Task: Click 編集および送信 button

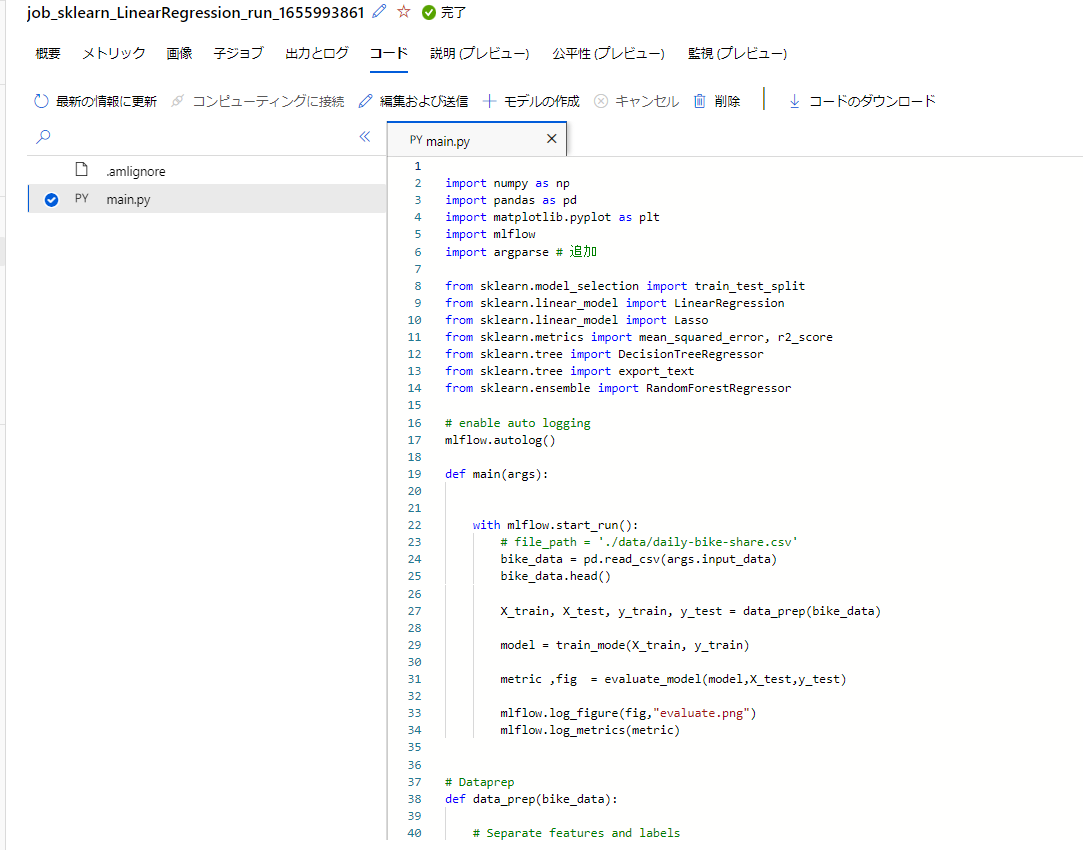Action: (413, 101)
